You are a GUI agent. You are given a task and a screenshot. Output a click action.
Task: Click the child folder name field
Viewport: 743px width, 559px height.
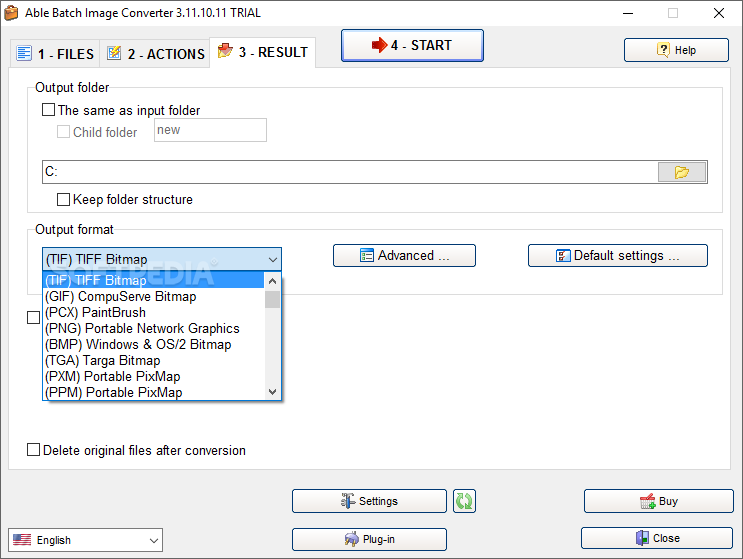pyautogui.click(x=210, y=130)
